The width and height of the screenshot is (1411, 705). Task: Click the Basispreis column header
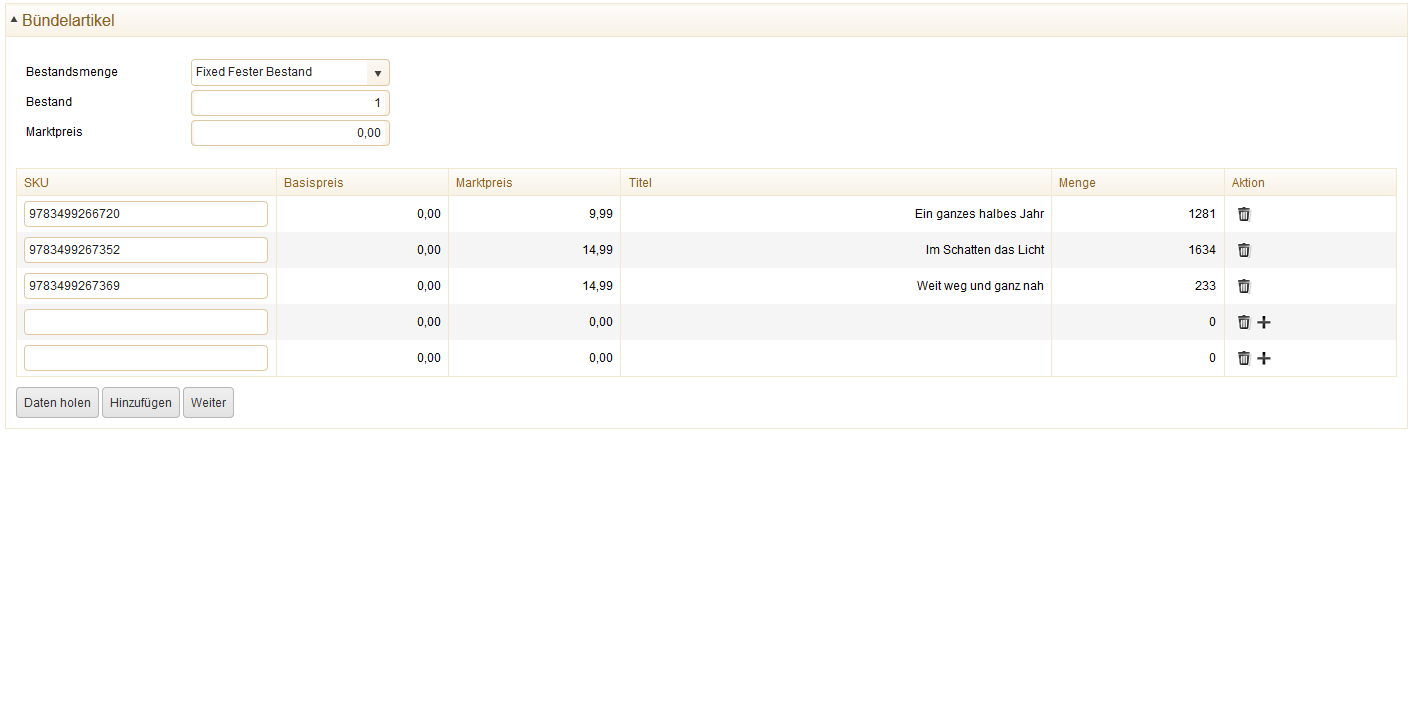click(x=362, y=183)
